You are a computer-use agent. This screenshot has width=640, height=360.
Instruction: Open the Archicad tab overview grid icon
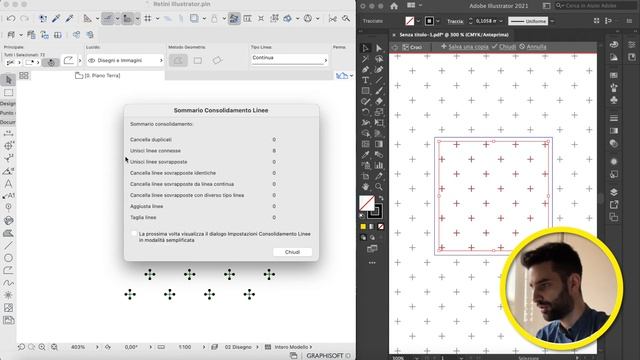pyautogui.click(x=24, y=76)
